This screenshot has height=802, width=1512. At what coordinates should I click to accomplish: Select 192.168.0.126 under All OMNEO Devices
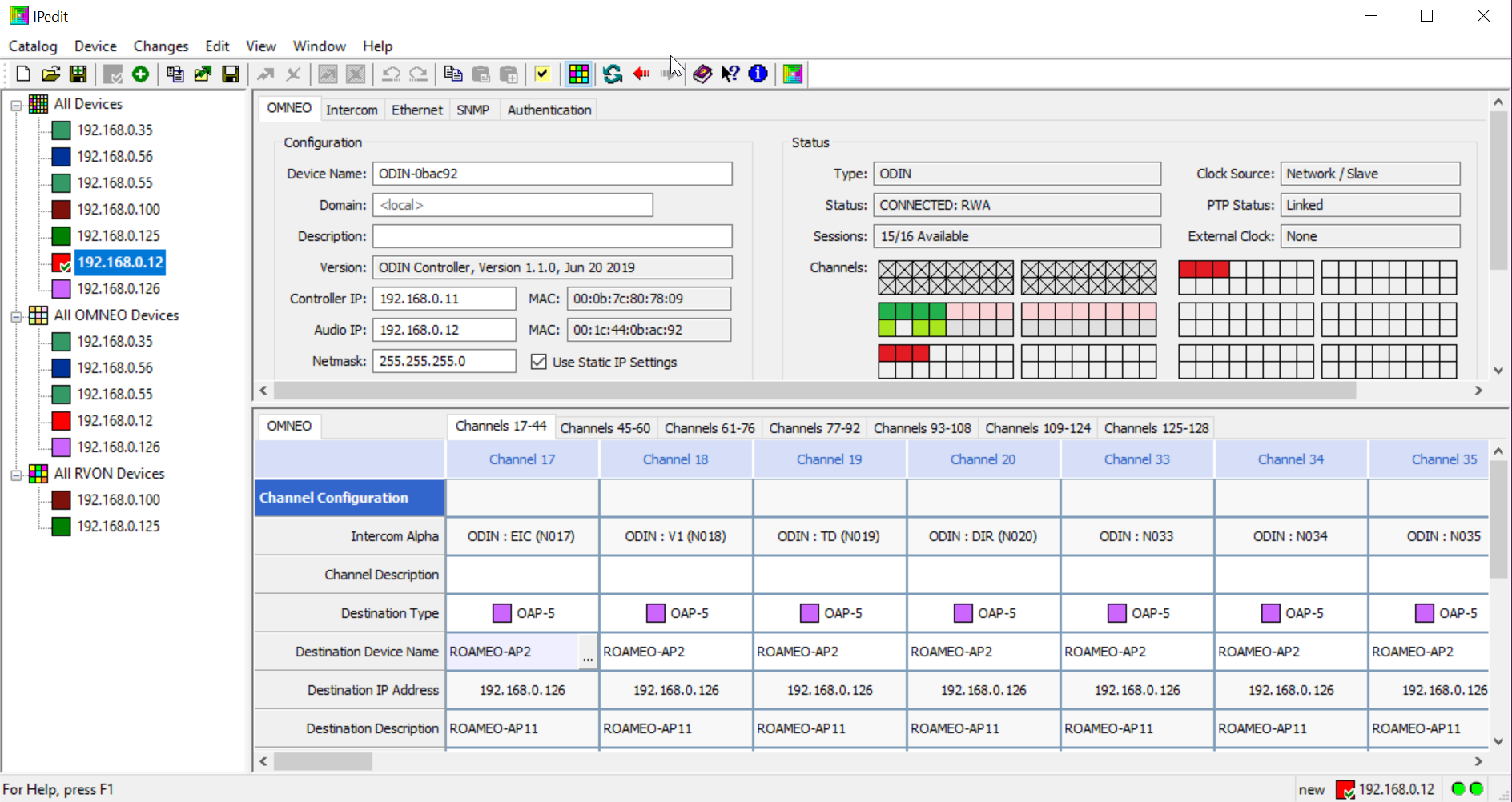[118, 447]
